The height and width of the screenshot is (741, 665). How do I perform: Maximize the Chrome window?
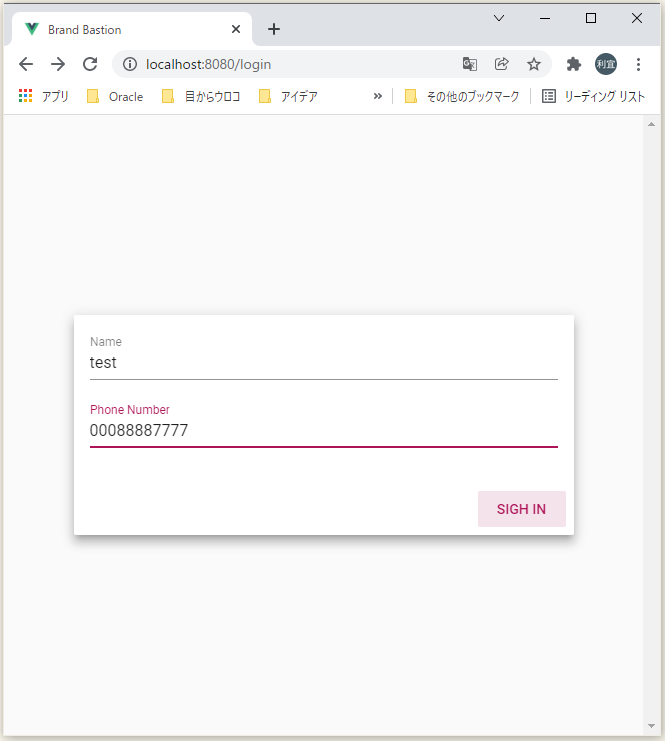(x=591, y=18)
